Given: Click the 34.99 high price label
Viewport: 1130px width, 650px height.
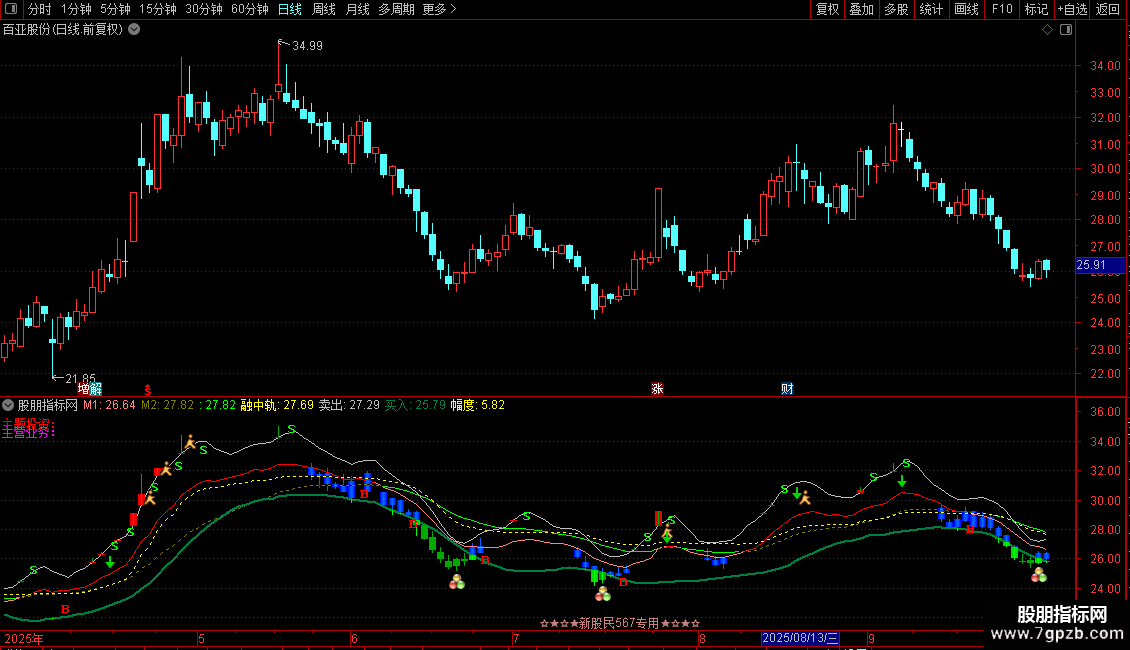Looking at the screenshot, I should 308,46.
